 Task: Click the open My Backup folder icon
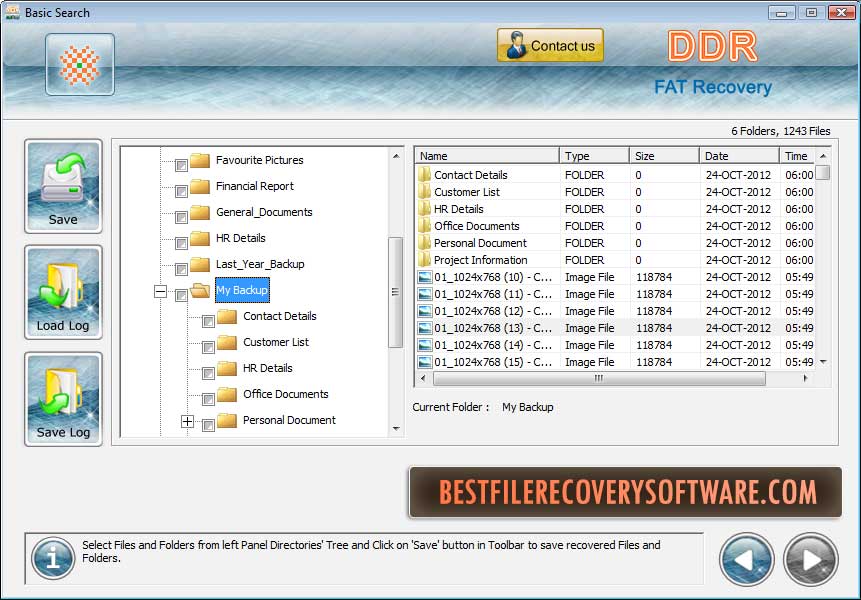(x=200, y=290)
